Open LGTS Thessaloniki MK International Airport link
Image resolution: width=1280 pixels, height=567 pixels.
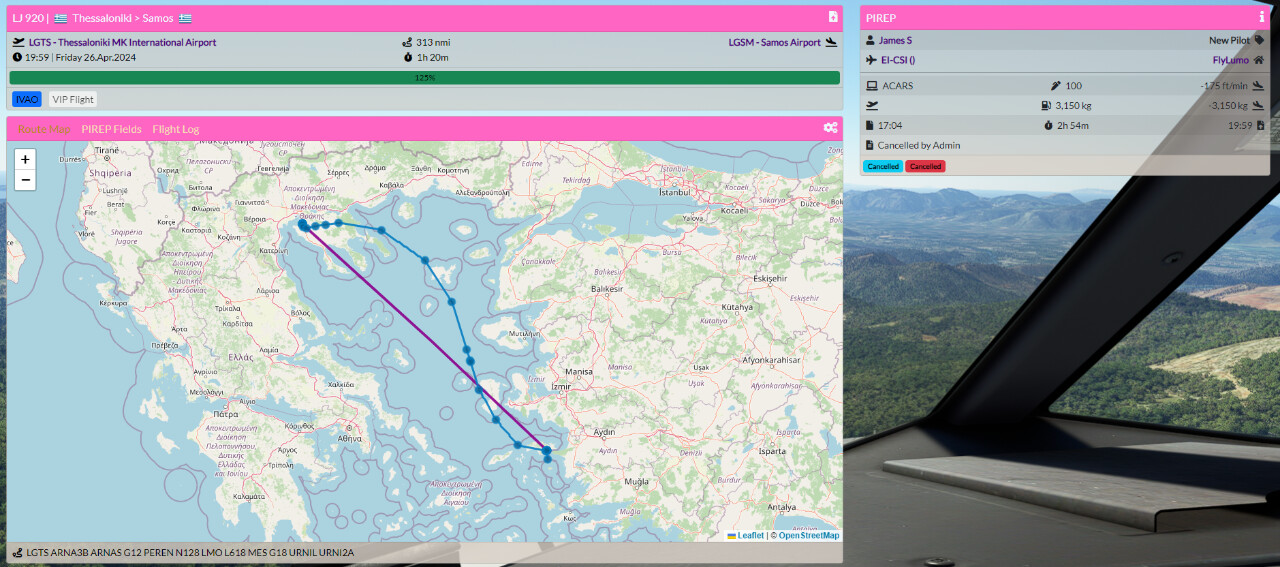tap(122, 42)
